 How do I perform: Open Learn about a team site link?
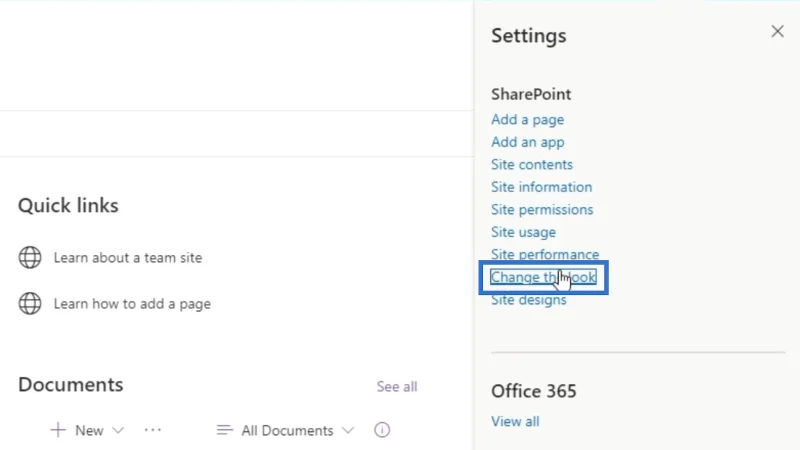click(128, 258)
